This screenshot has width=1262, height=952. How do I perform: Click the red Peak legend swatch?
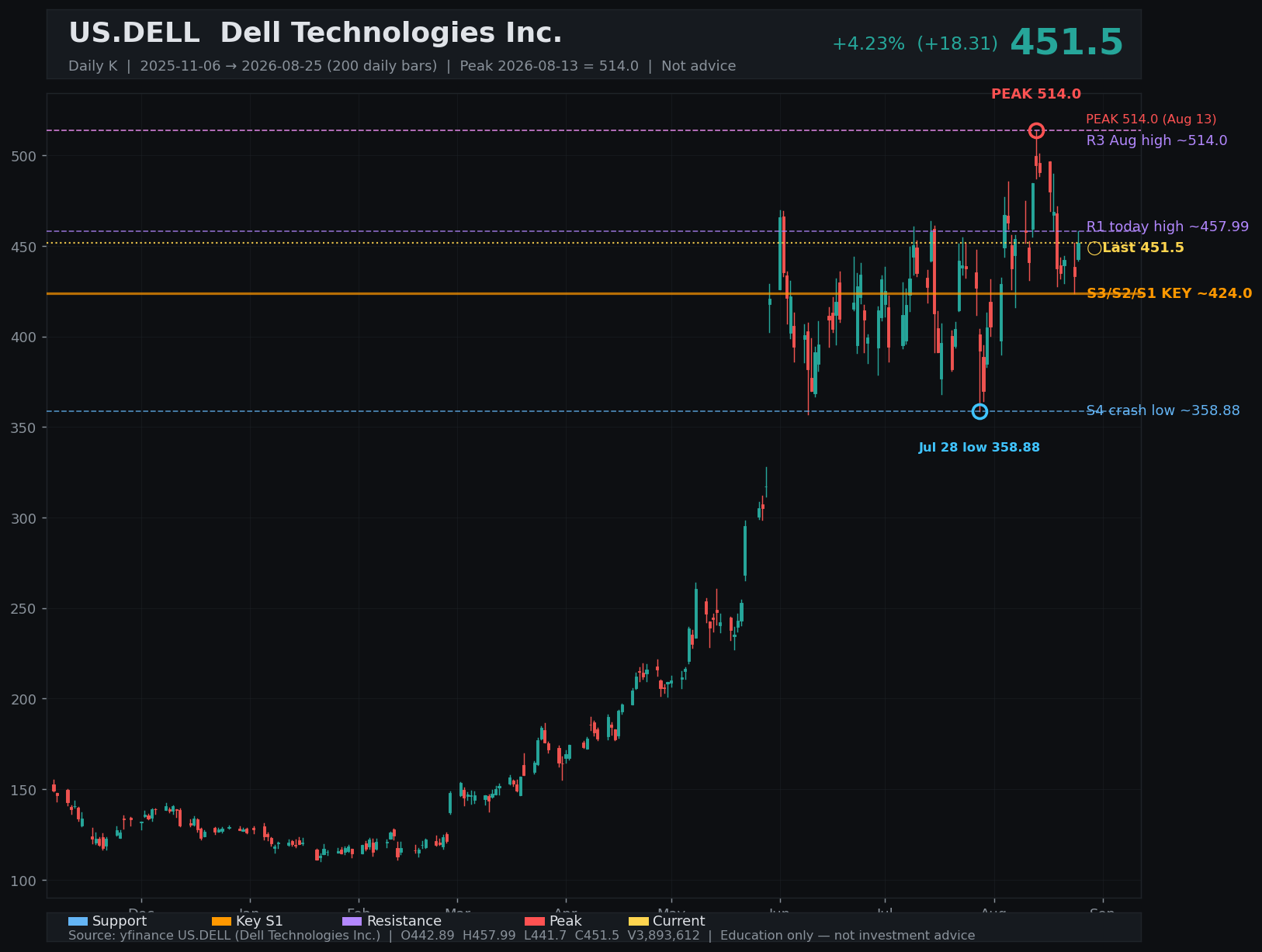pos(535,921)
